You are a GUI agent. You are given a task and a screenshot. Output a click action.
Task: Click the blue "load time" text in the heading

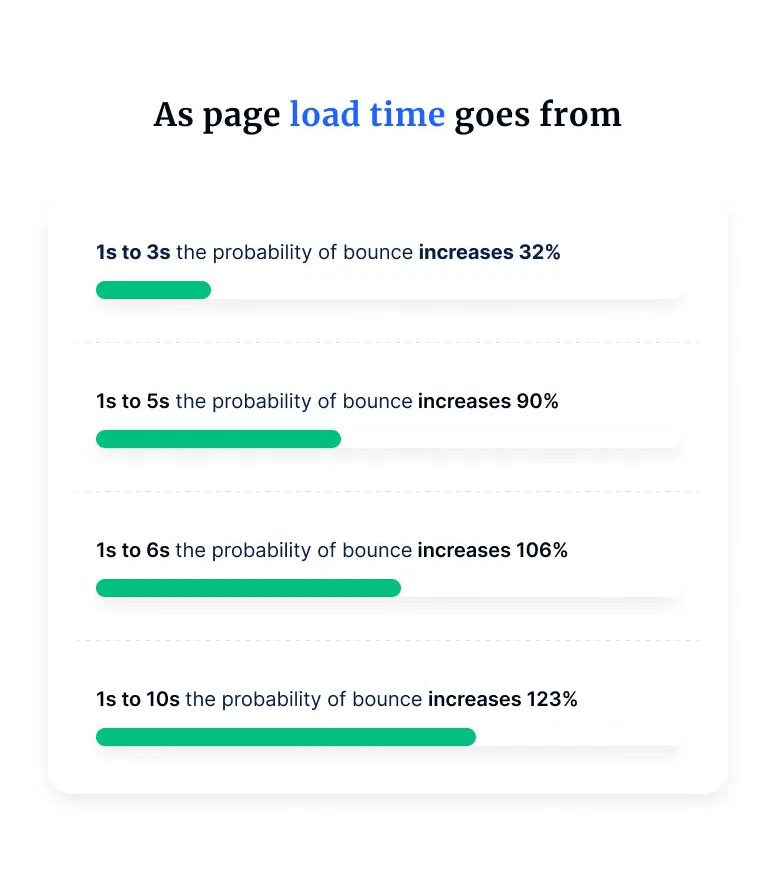coord(367,115)
